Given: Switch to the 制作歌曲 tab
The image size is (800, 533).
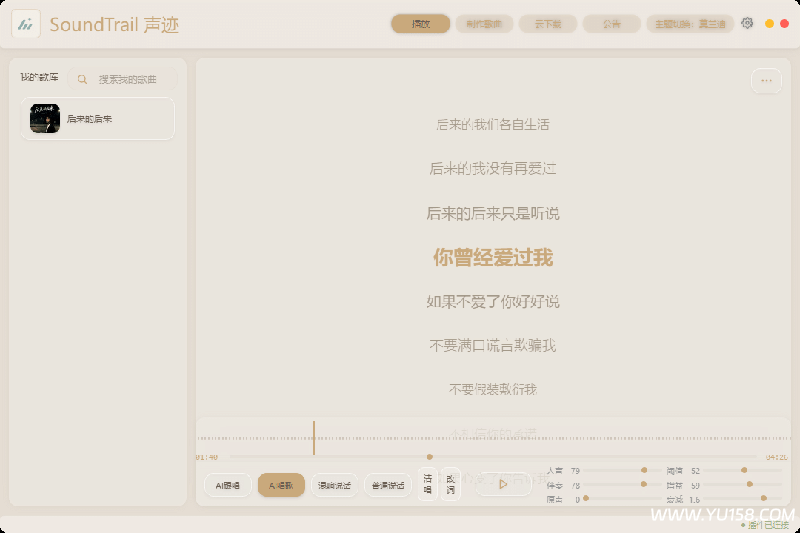Looking at the screenshot, I should click(484, 24).
